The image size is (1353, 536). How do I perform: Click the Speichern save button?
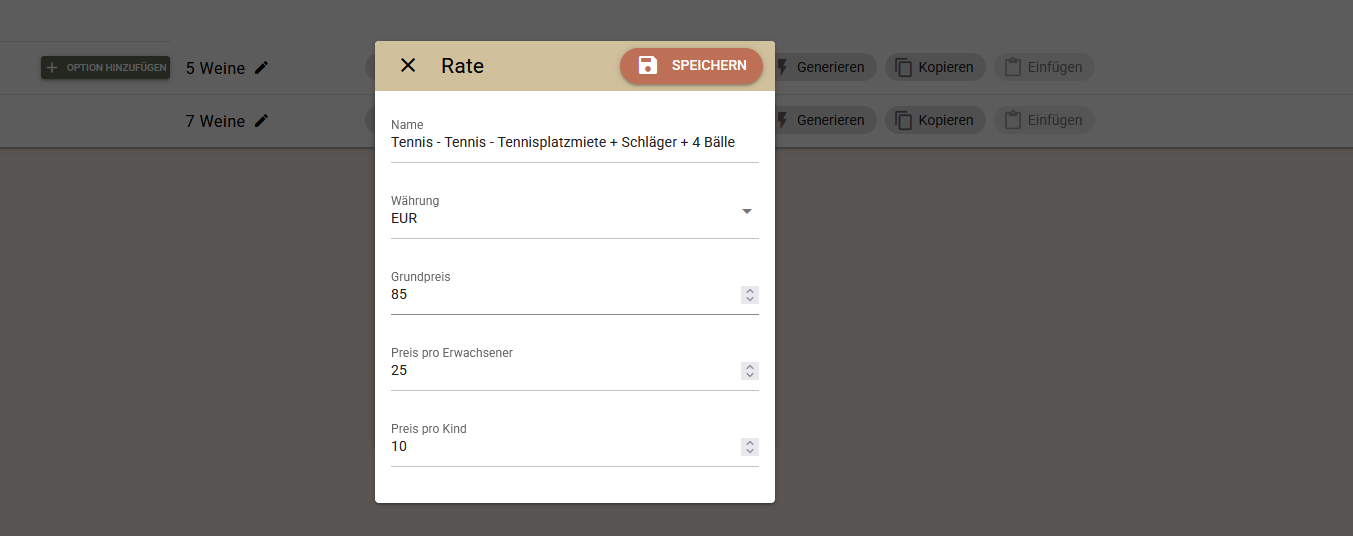click(x=691, y=66)
